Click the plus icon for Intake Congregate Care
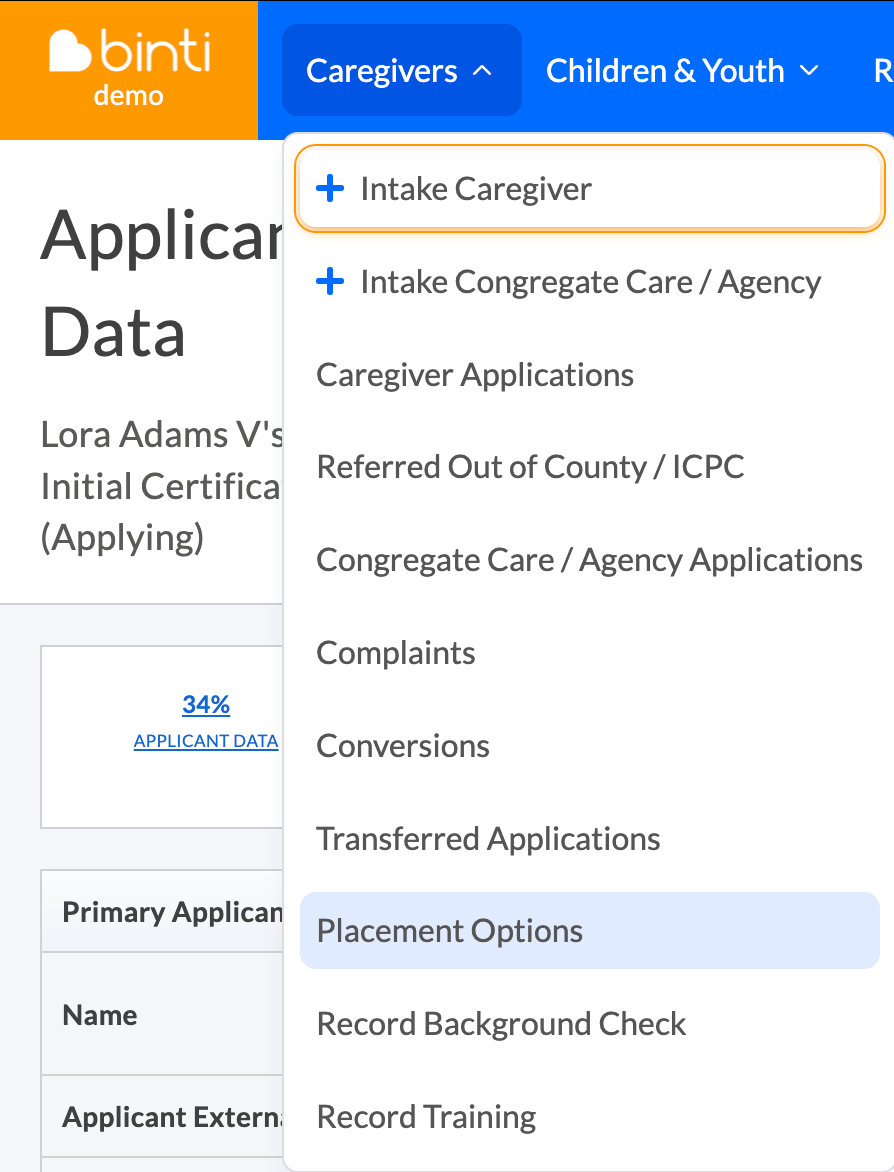This screenshot has height=1172, width=894. (x=329, y=282)
